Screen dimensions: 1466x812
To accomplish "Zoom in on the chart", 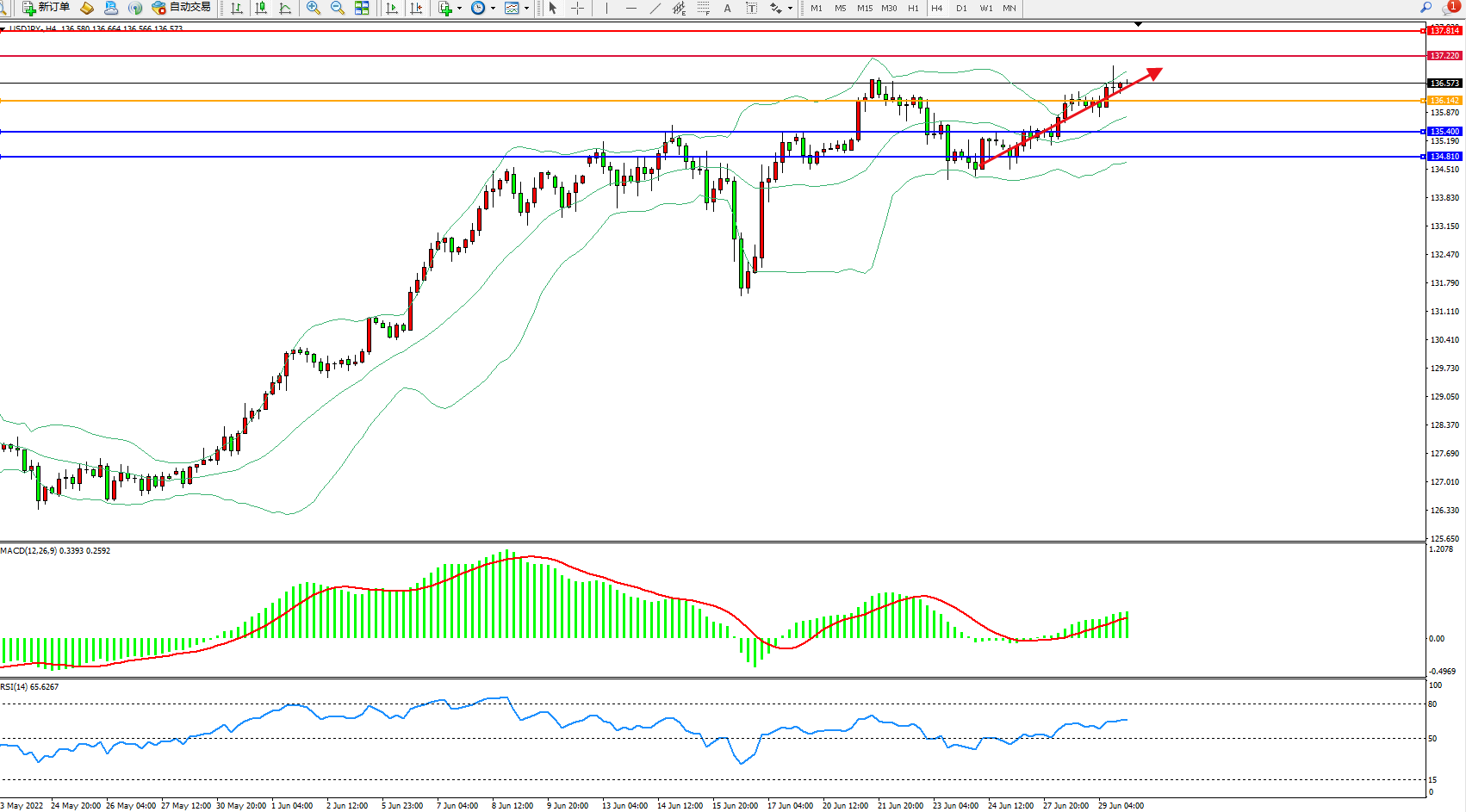I will (x=314, y=8).
